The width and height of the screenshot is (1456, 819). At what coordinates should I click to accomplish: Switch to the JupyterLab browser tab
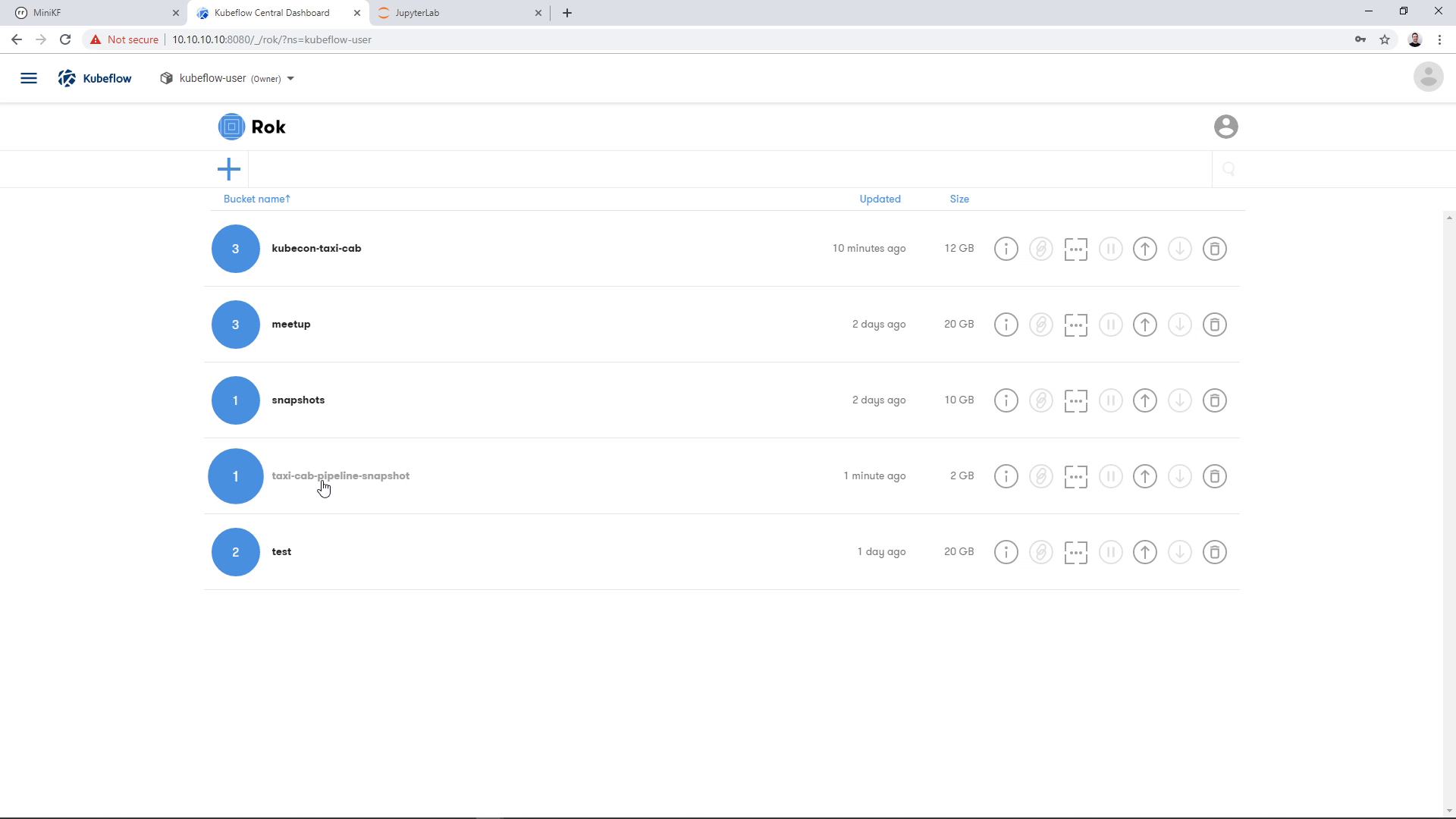(459, 13)
